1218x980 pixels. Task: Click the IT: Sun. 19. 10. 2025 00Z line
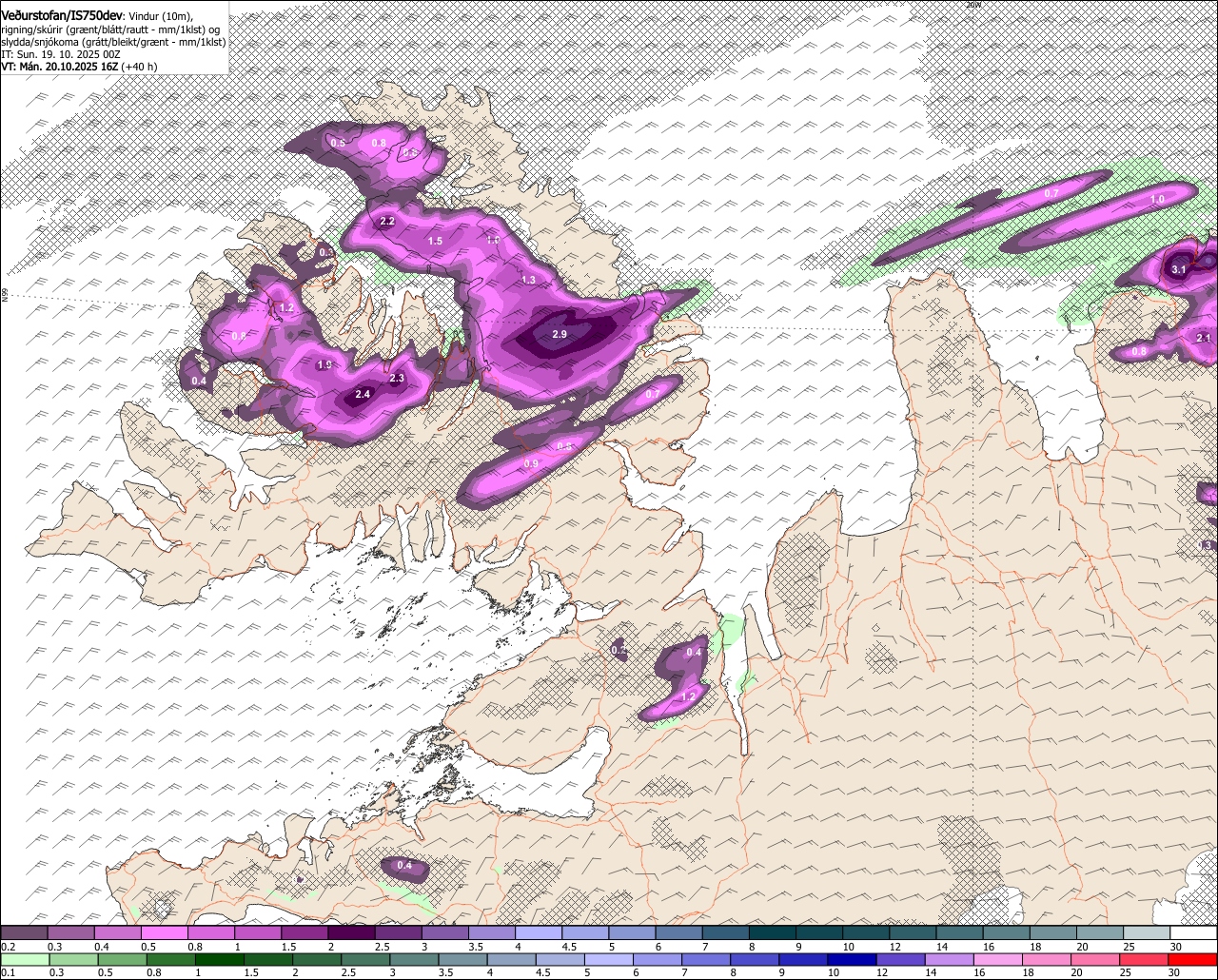point(61,54)
